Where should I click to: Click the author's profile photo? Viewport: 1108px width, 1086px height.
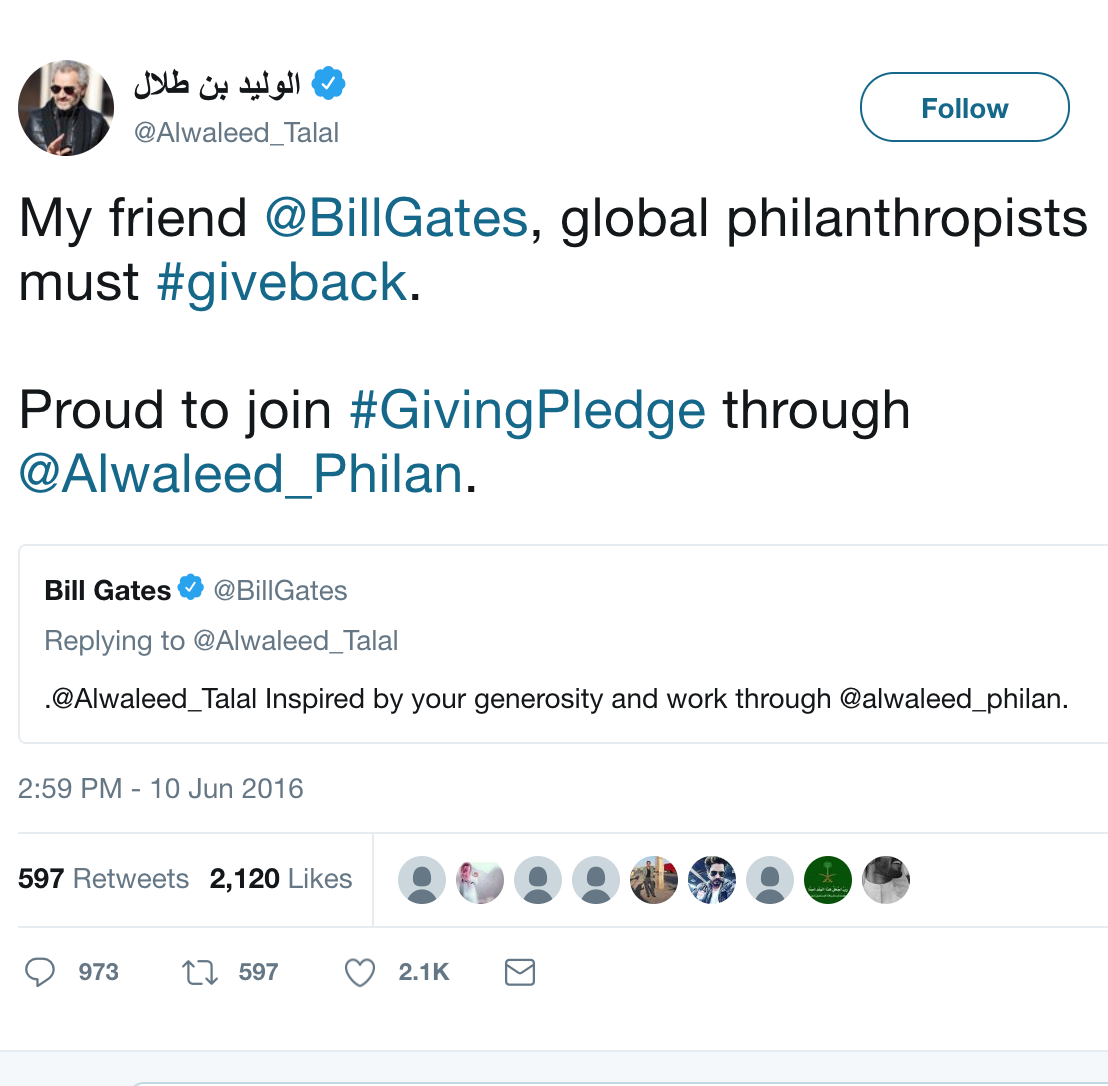[x=66, y=108]
